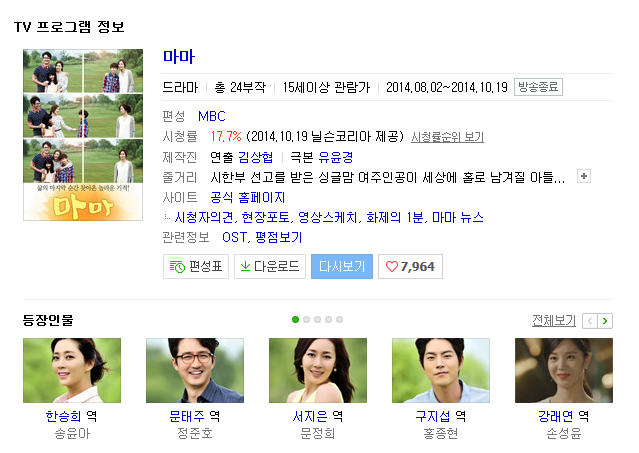Select the last cast pagination dot

pyautogui.click(x=339, y=319)
